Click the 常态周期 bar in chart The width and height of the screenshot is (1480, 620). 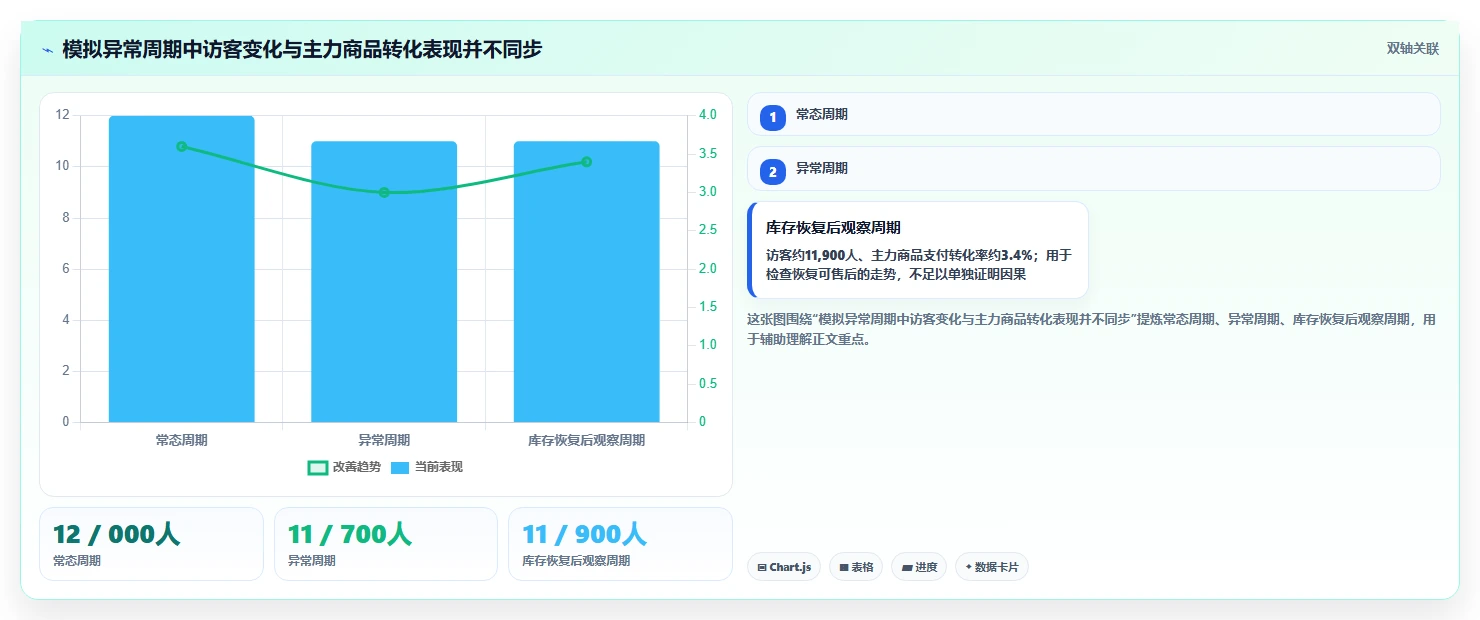click(x=182, y=269)
